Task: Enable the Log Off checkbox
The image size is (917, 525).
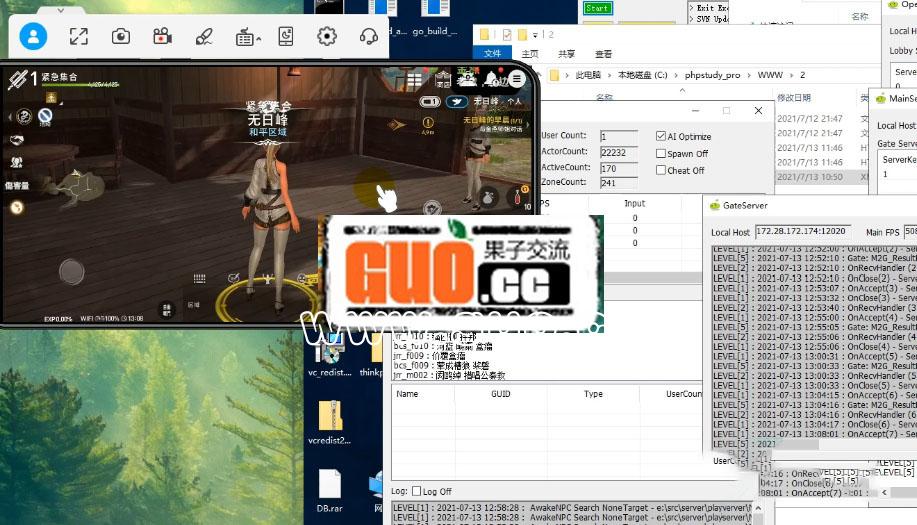Action: tap(416, 491)
